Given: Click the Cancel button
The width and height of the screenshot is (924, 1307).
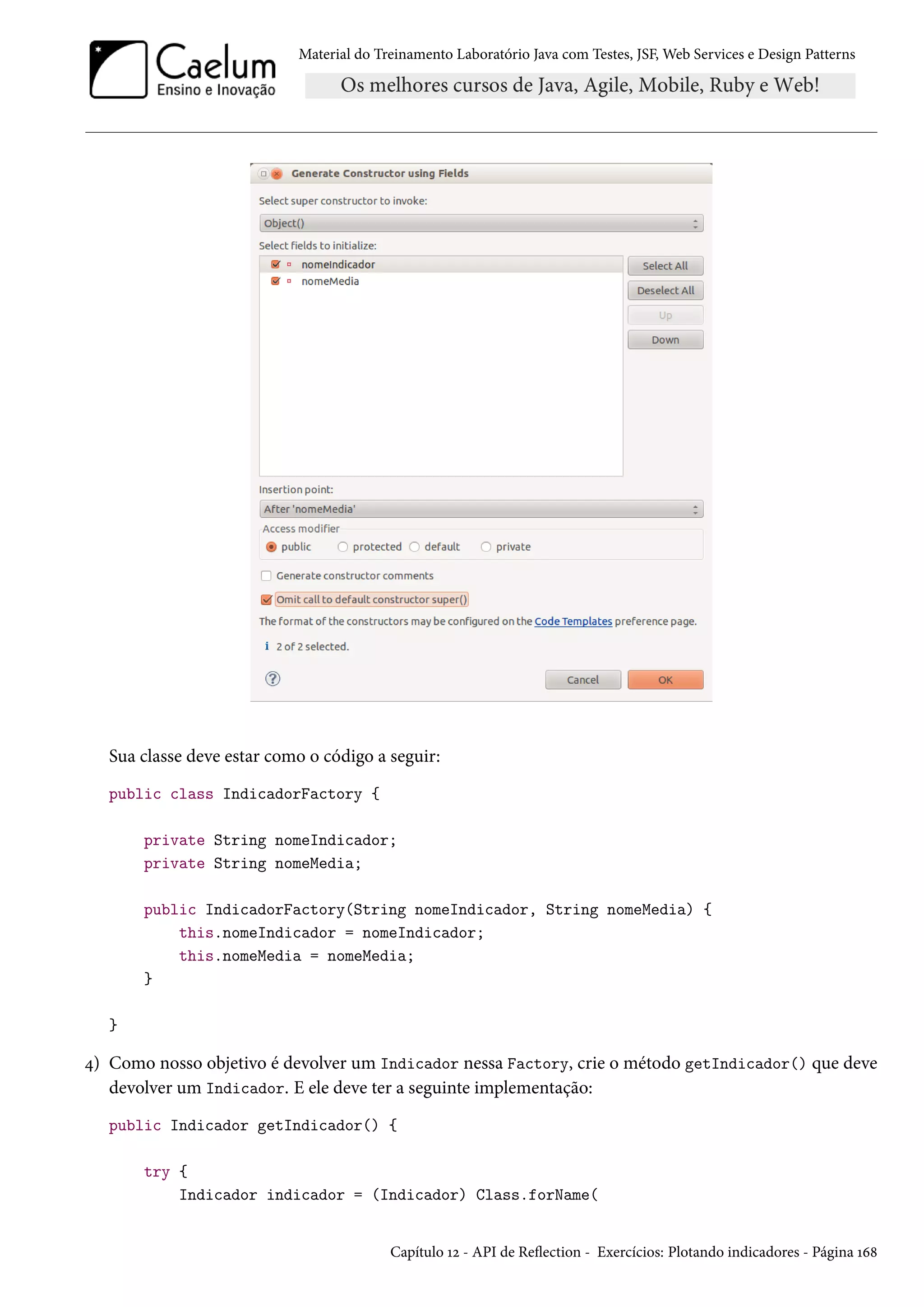Looking at the screenshot, I should [582, 680].
